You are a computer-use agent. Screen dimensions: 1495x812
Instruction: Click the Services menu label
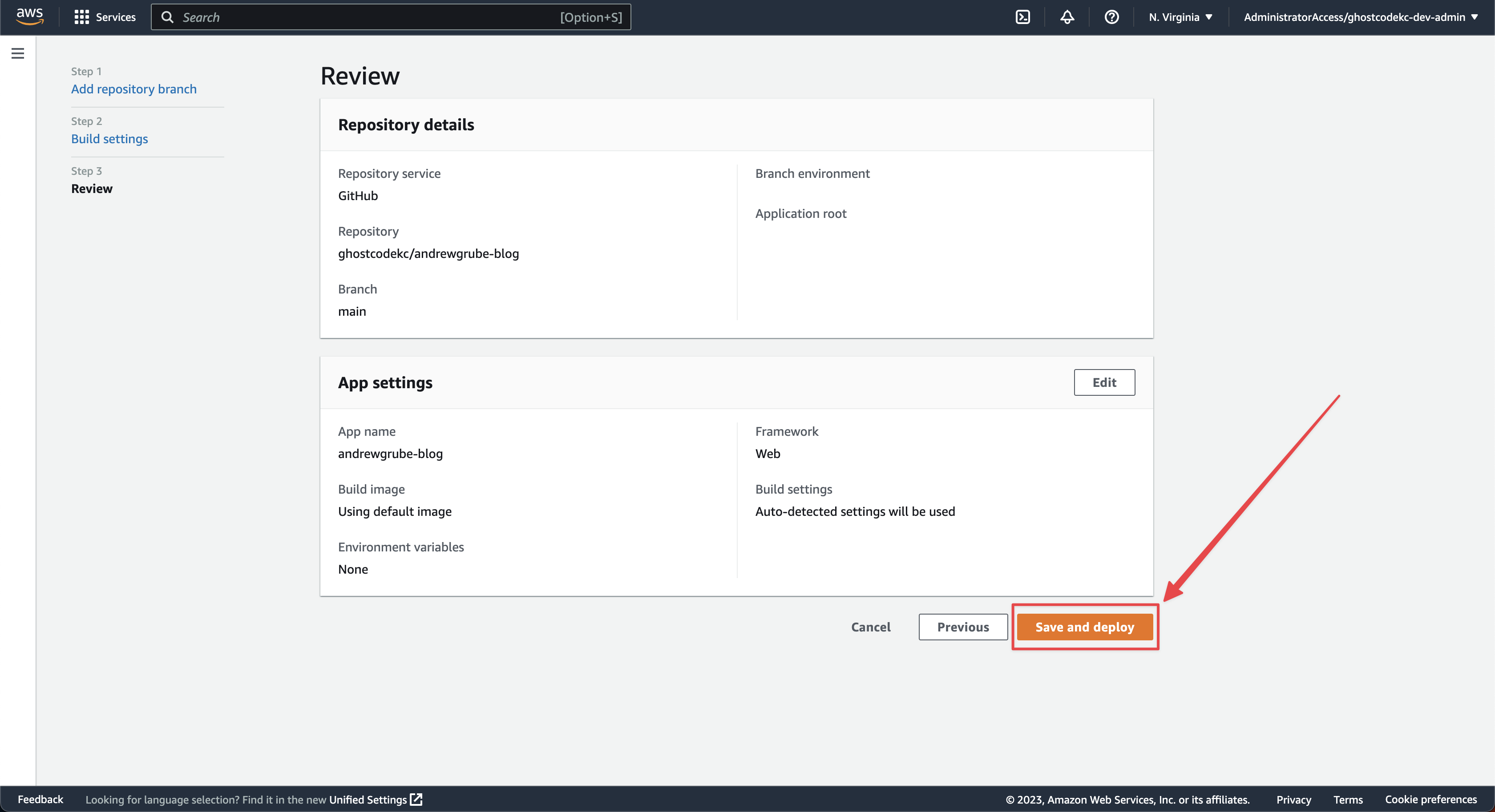click(x=116, y=17)
